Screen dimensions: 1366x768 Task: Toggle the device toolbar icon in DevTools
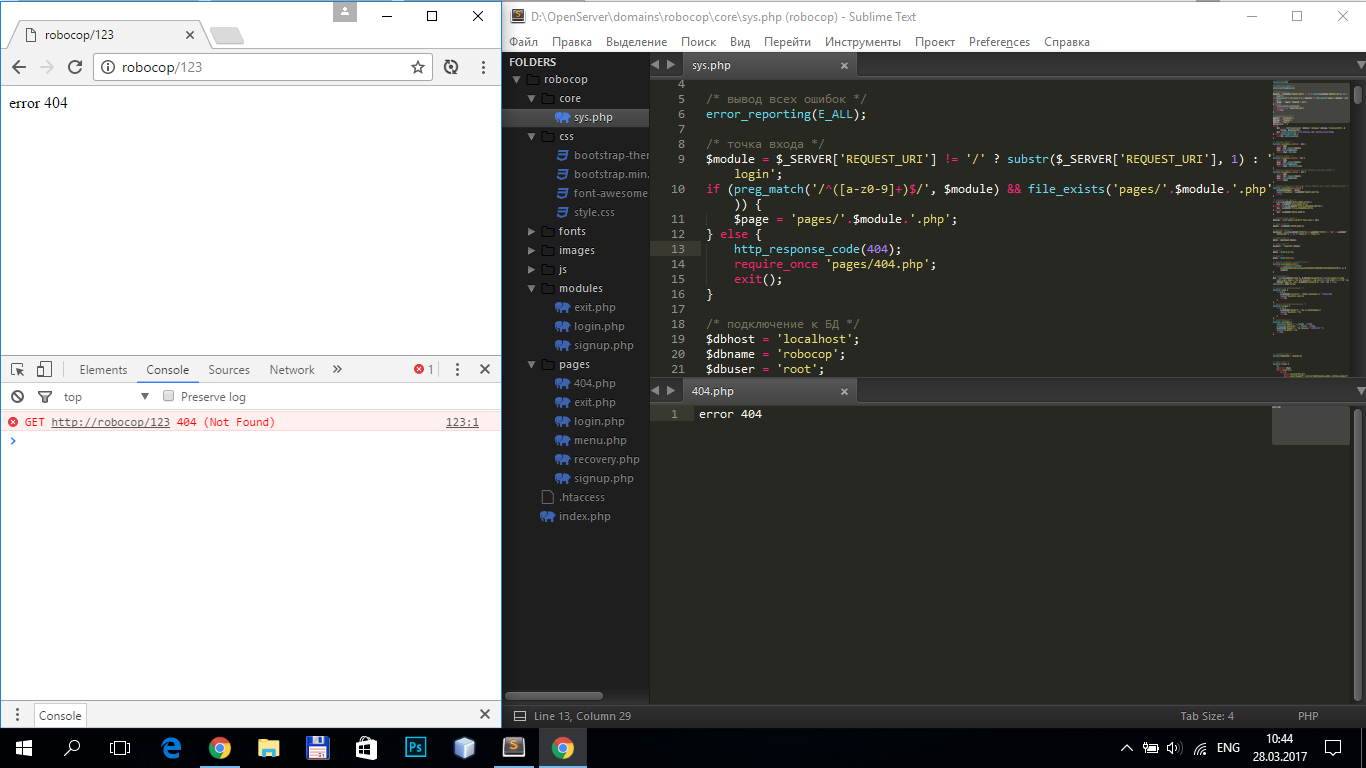pyautogui.click(x=44, y=369)
